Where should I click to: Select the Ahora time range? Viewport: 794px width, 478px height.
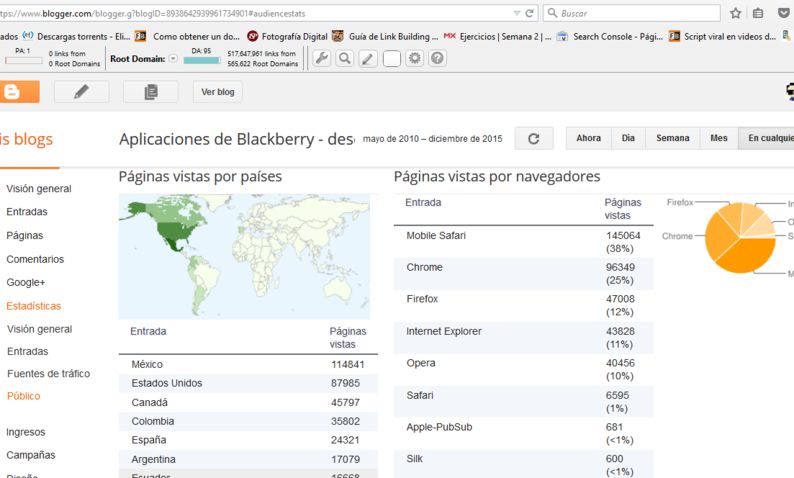click(588, 138)
